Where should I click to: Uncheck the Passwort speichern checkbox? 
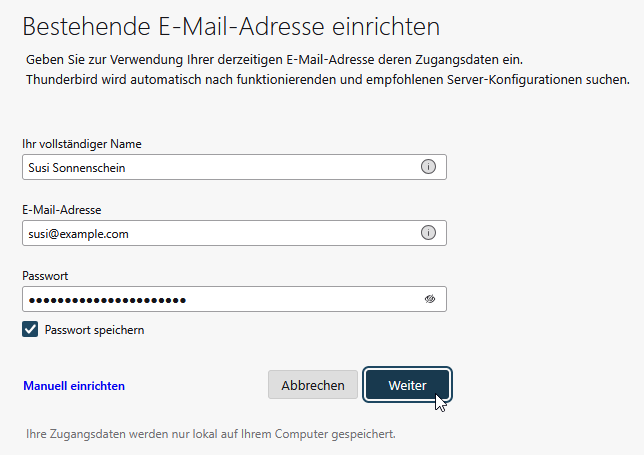tap(30, 329)
